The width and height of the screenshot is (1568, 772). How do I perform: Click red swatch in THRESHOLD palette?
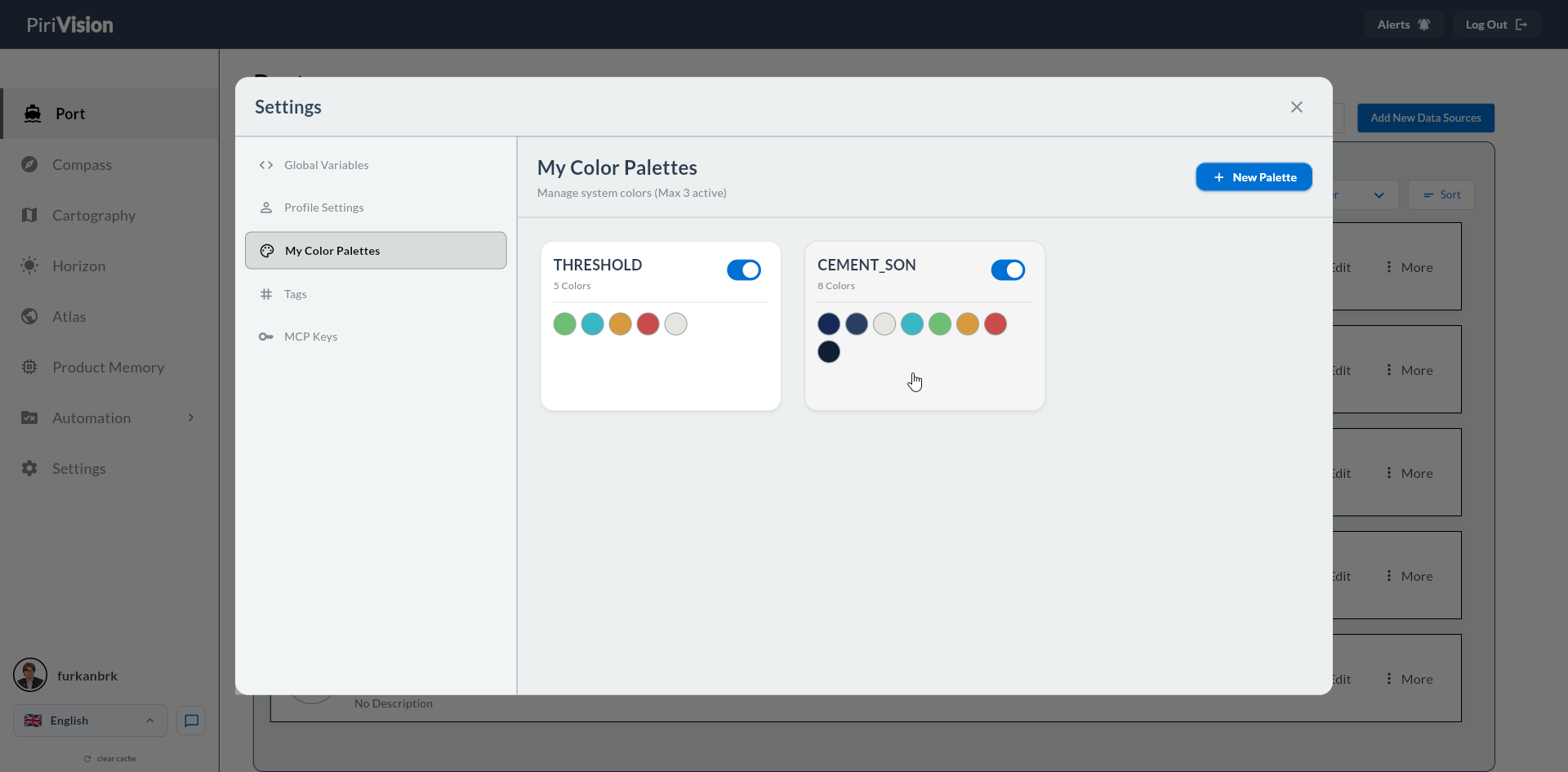click(648, 324)
